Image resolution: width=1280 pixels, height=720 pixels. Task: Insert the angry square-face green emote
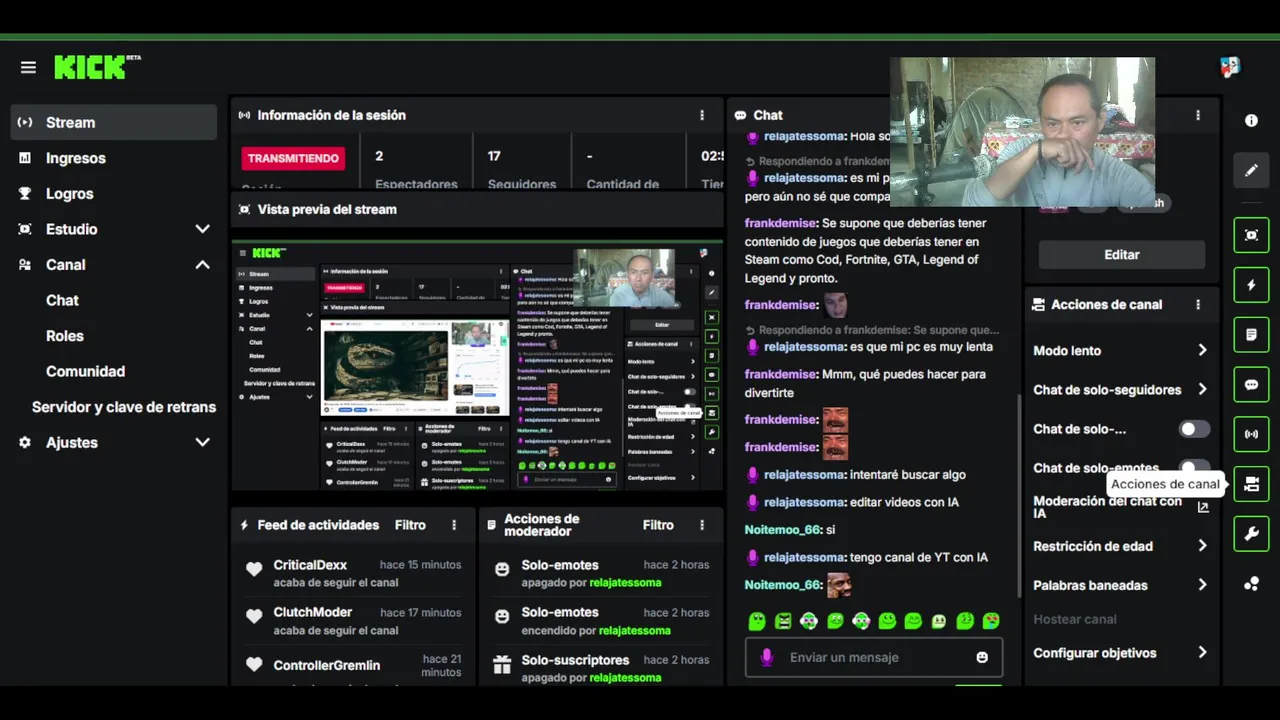click(783, 621)
